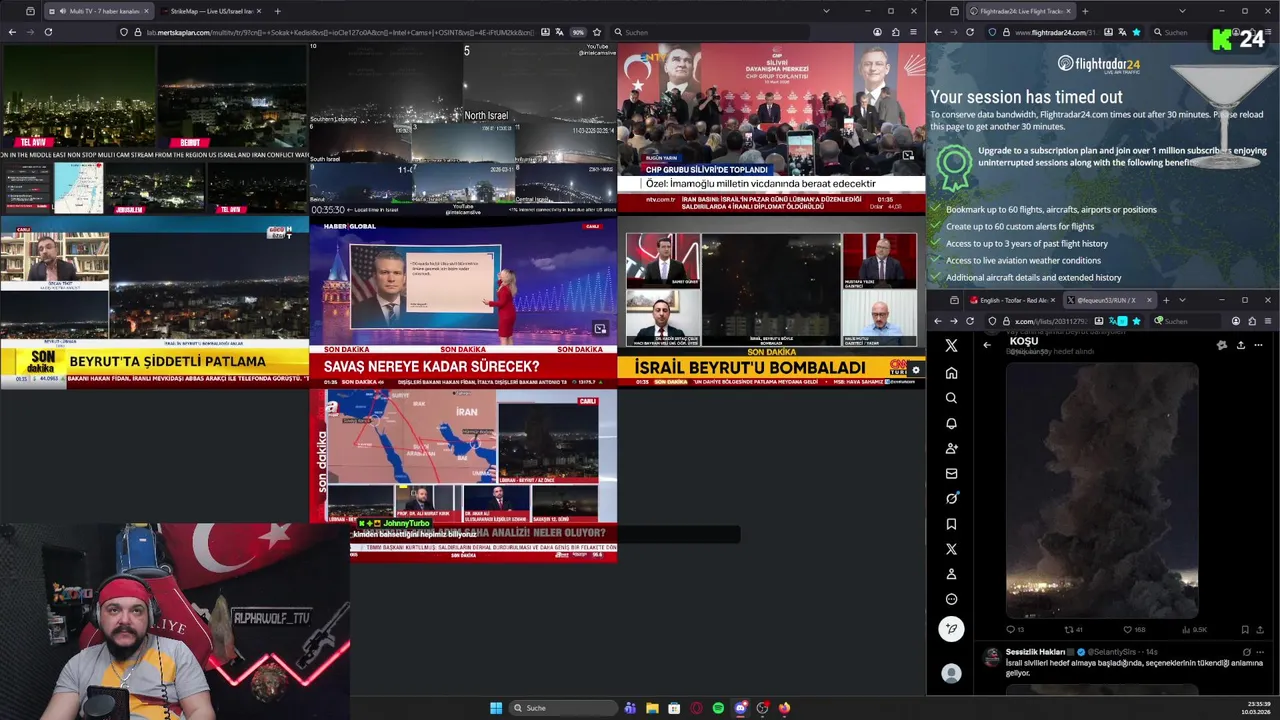Reload the X page
The image size is (1280, 720).
(970, 321)
